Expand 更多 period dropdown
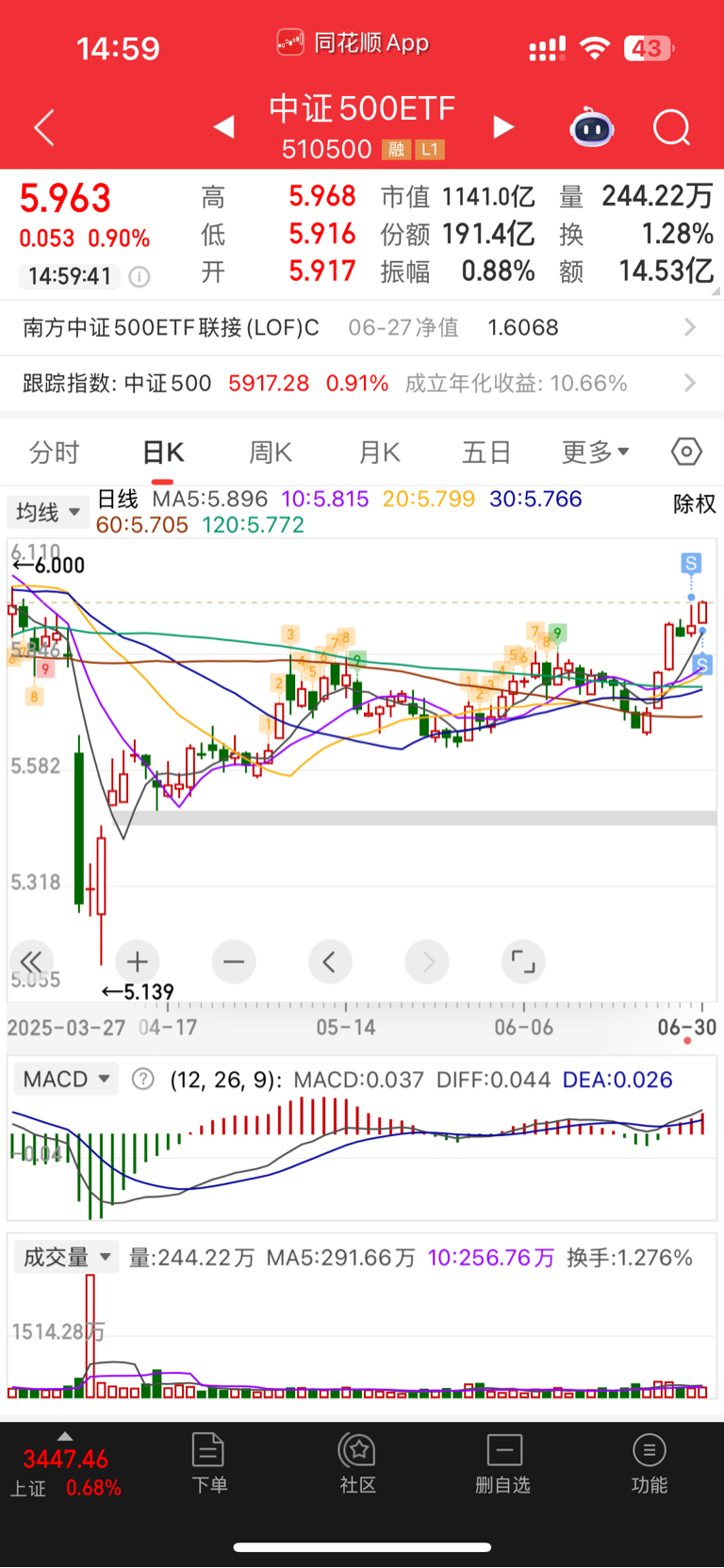 point(596,453)
